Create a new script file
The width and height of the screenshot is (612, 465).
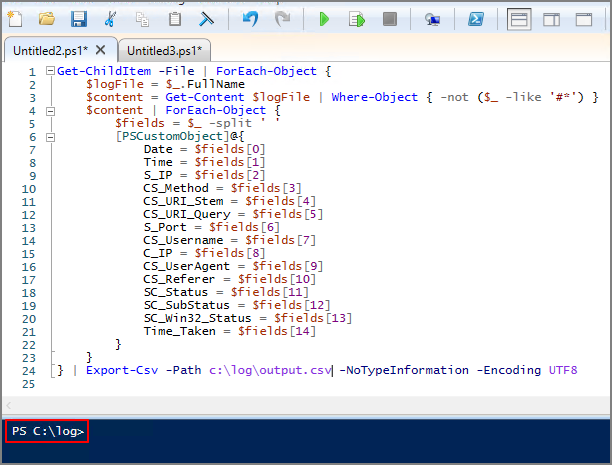click(x=15, y=19)
